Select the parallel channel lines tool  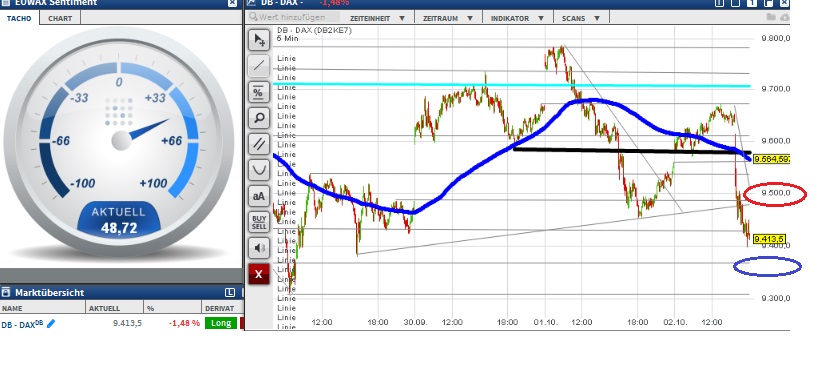coord(259,144)
